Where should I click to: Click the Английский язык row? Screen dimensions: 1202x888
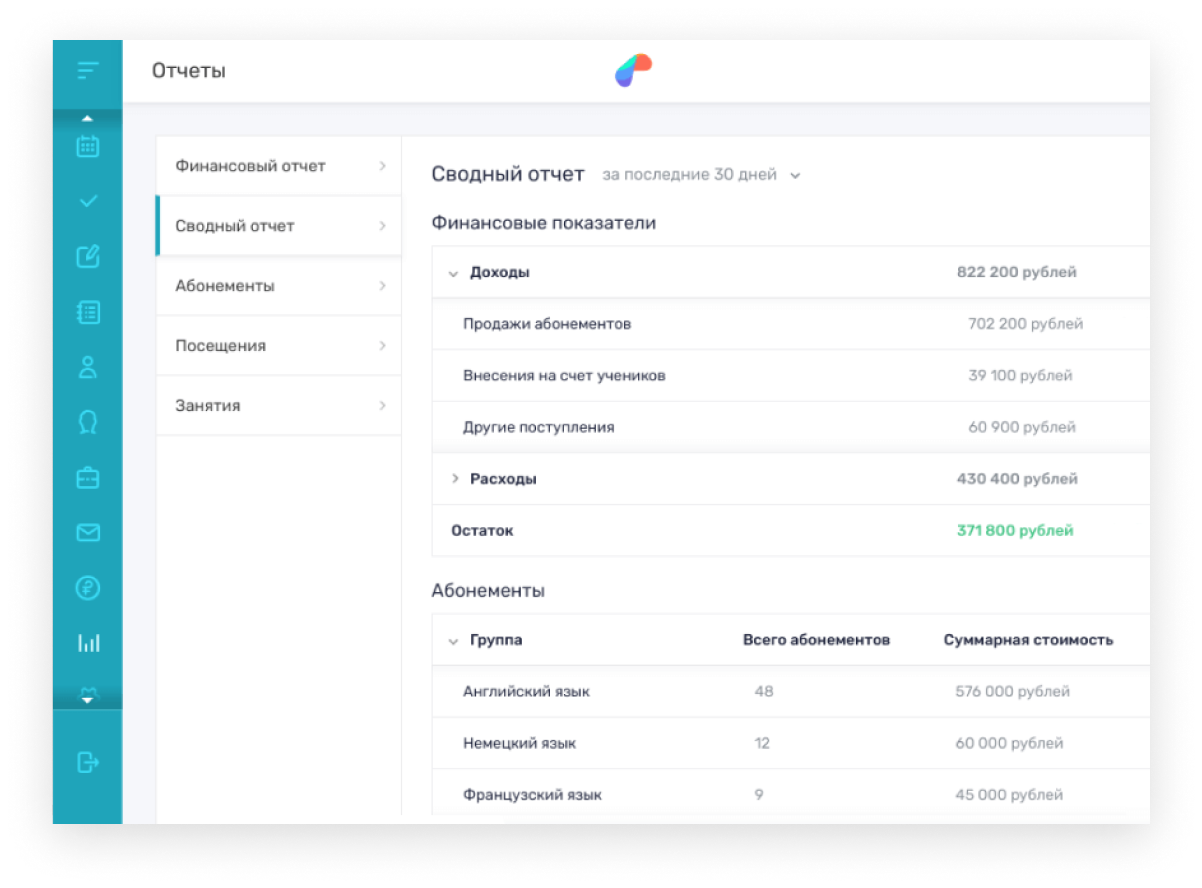pos(791,692)
